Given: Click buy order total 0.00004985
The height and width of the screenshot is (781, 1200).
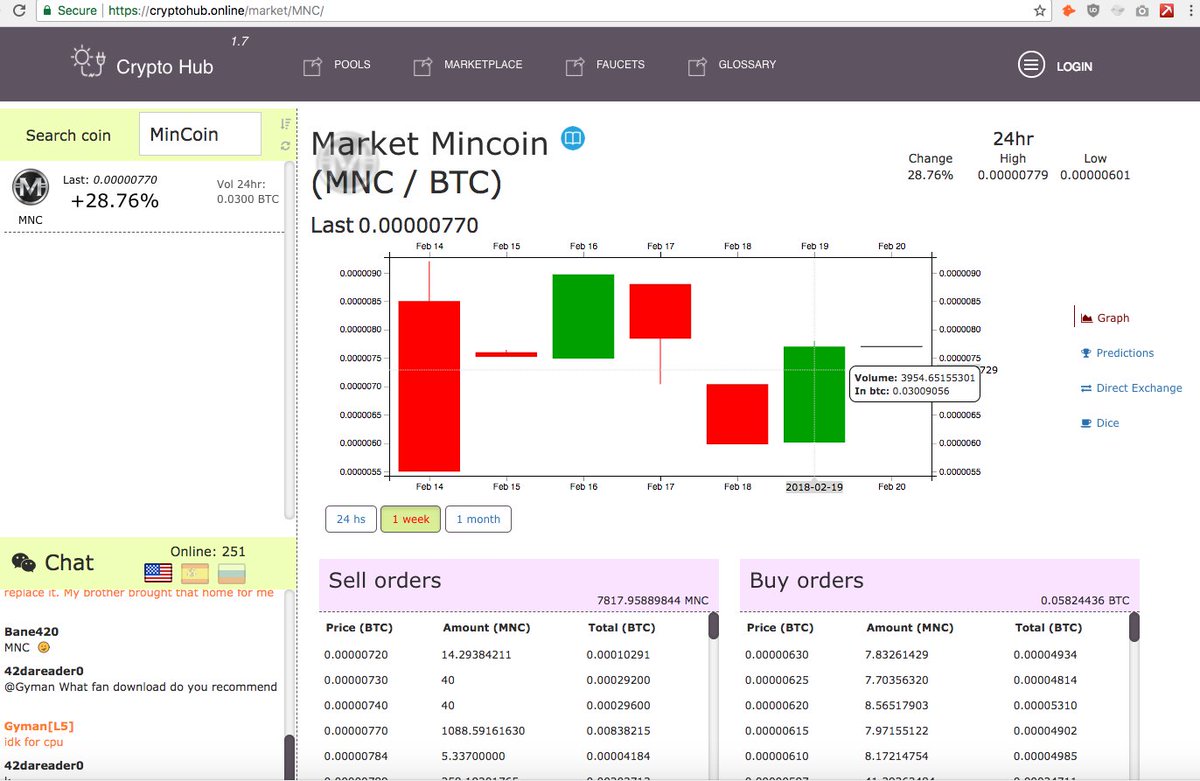Looking at the screenshot, I should tap(1046, 757).
